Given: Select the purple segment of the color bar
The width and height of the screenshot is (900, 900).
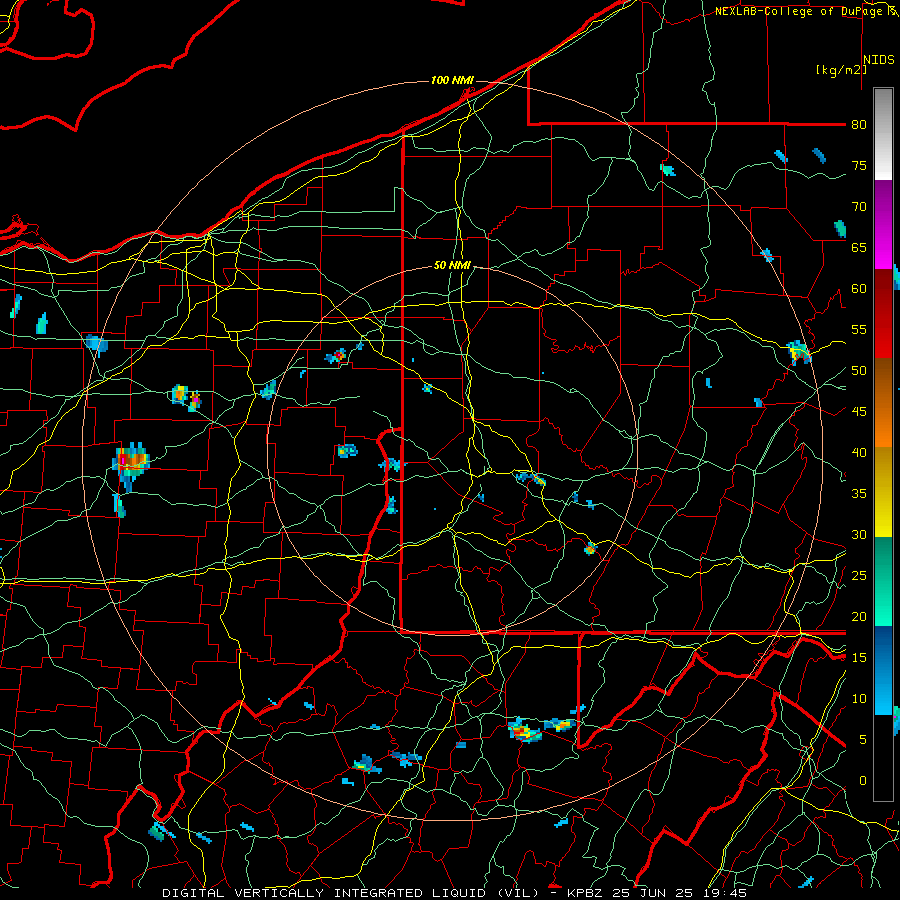Looking at the screenshot, I should click(x=883, y=201).
